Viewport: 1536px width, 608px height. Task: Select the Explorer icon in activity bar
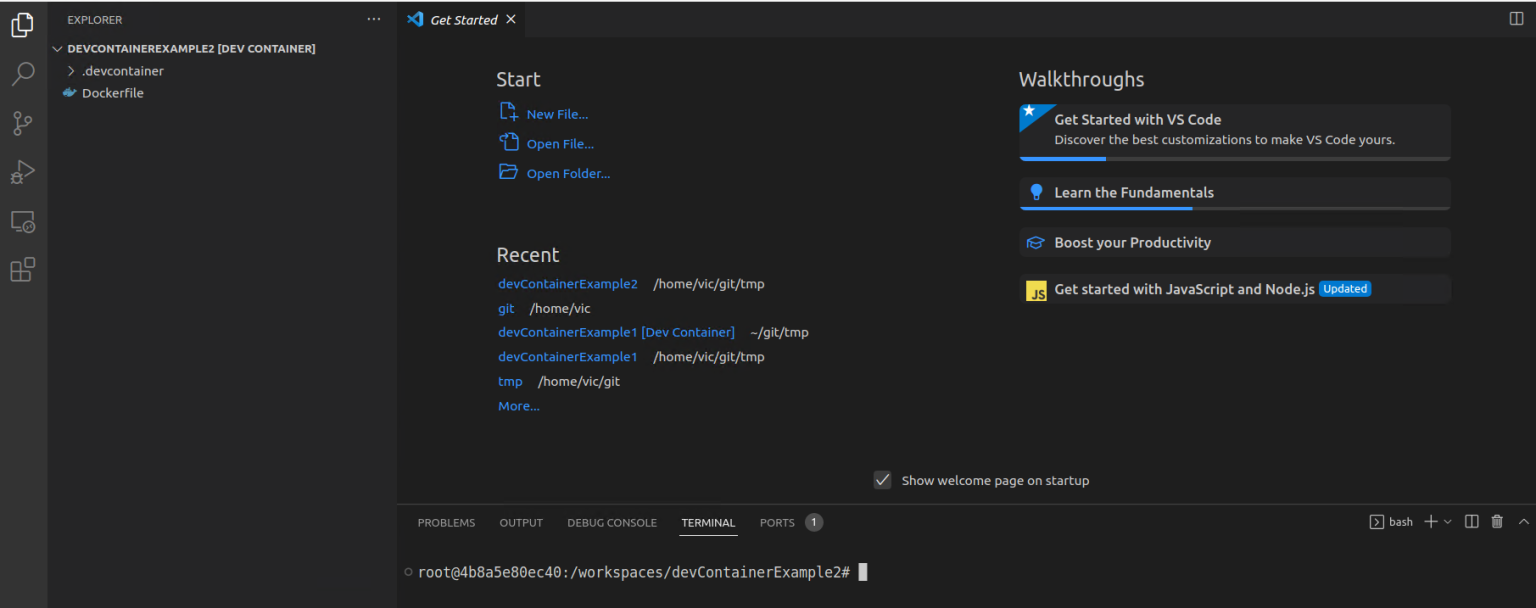tap(23, 25)
